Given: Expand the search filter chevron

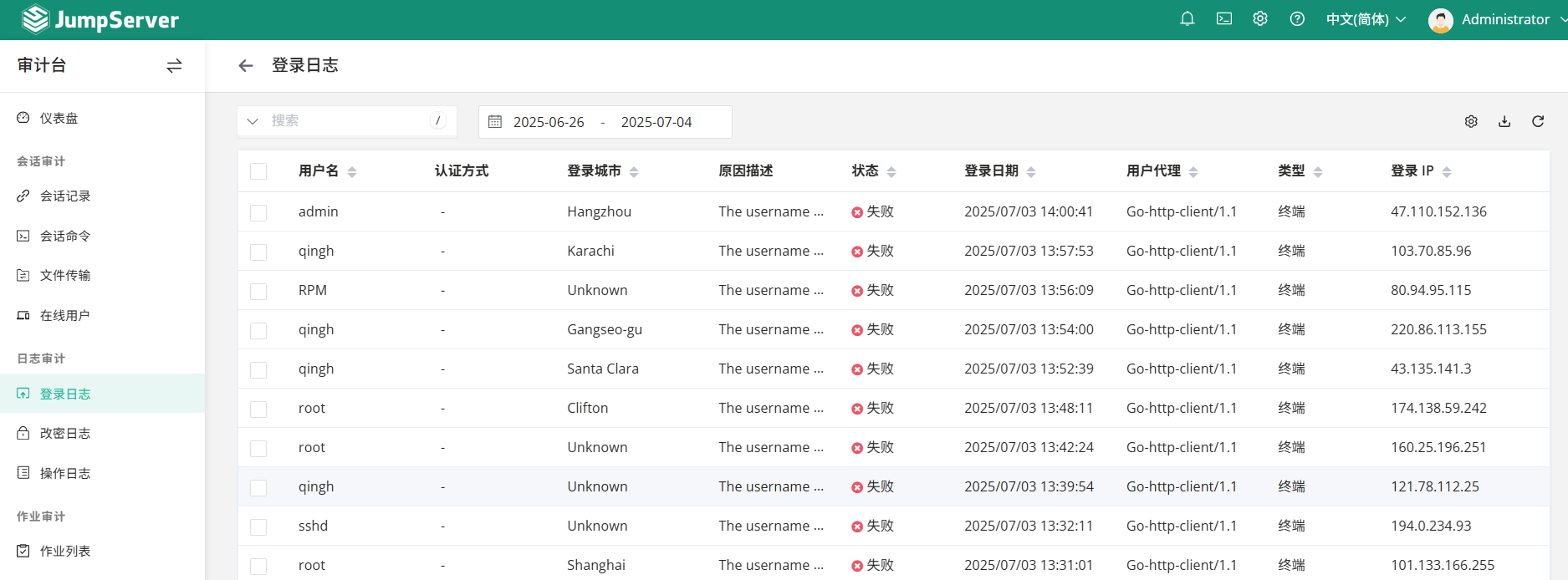Looking at the screenshot, I should coord(253,121).
